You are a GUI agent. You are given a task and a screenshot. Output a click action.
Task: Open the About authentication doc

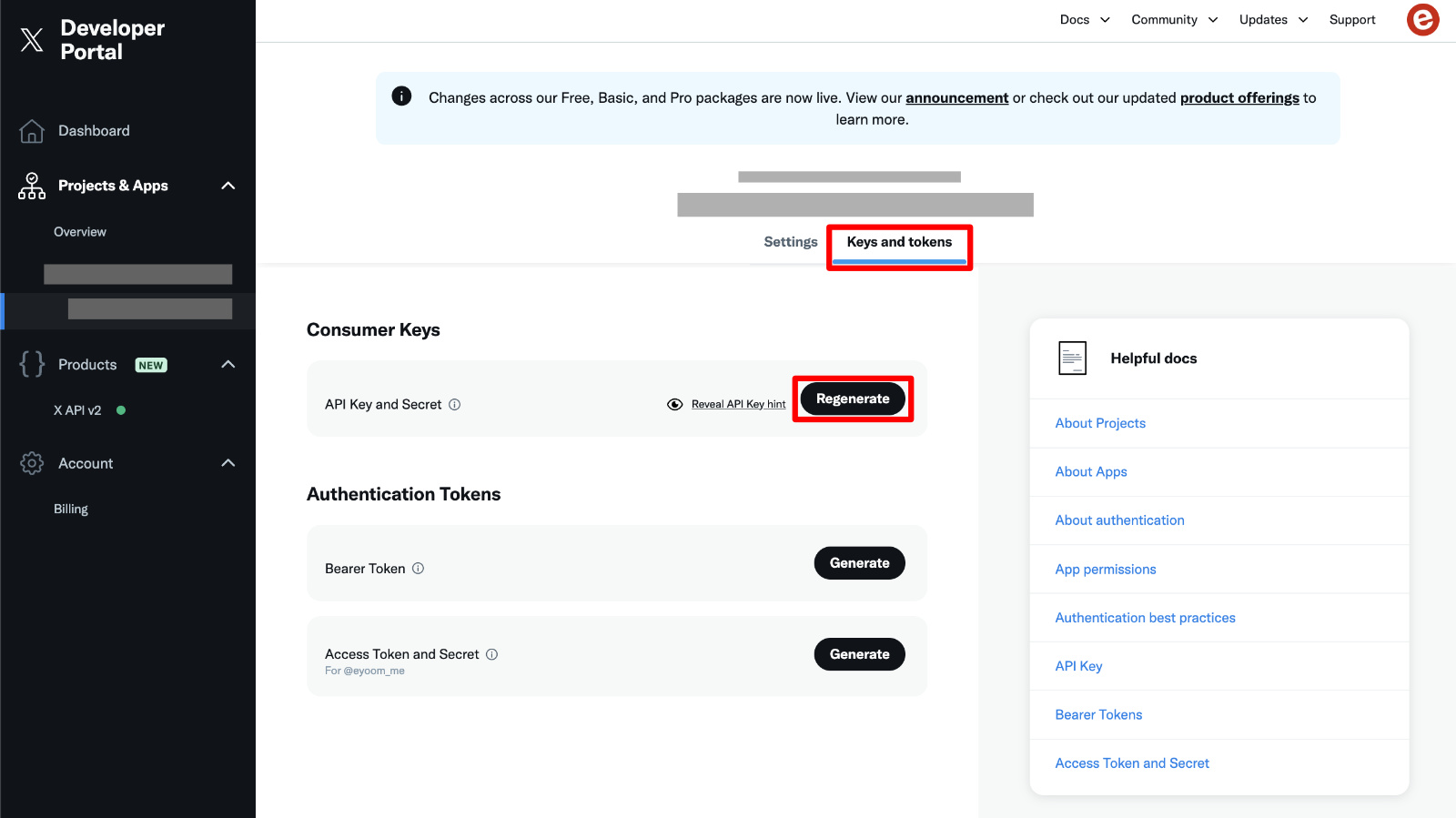coord(1119,520)
